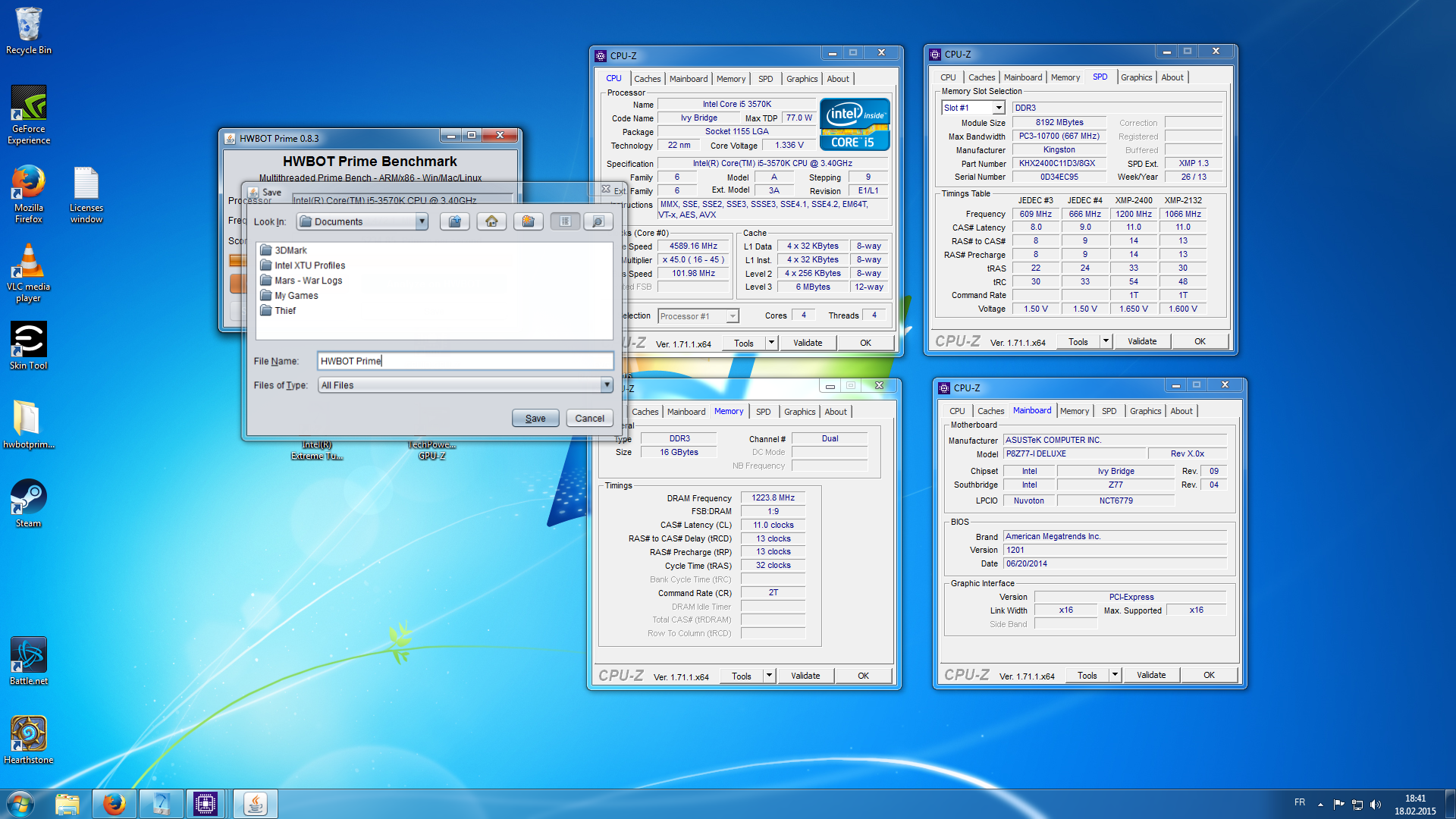The image size is (1456, 819).
Task: Open Graphics tab in the SPD window
Action: click(x=1136, y=77)
